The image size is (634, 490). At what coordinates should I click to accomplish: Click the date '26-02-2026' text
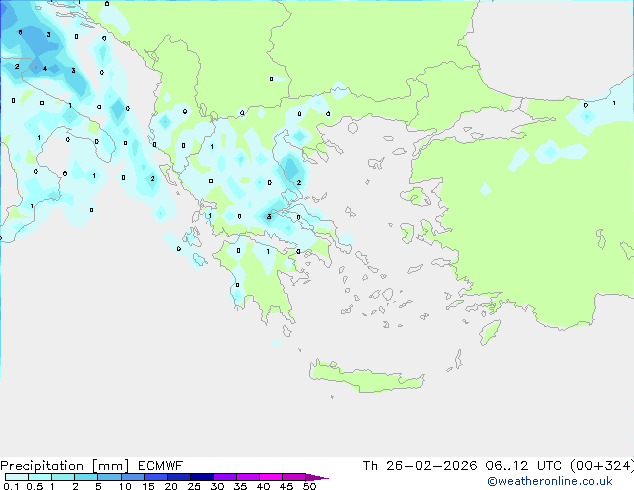pos(431,466)
